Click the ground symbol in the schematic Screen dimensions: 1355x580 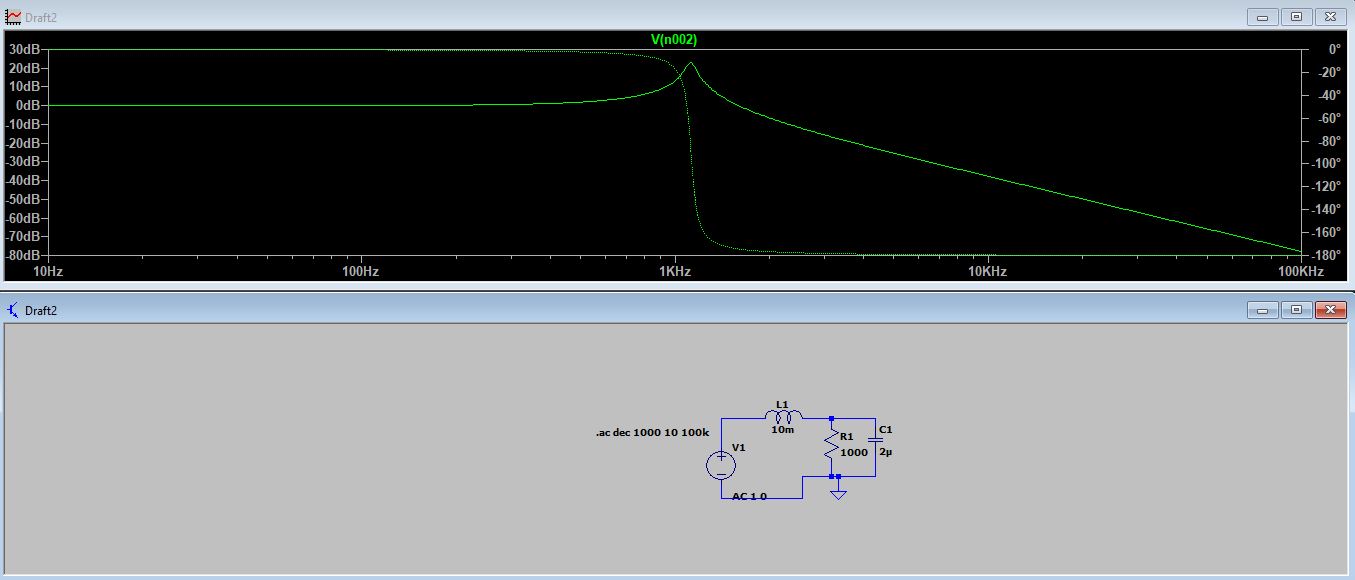tap(838, 493)
